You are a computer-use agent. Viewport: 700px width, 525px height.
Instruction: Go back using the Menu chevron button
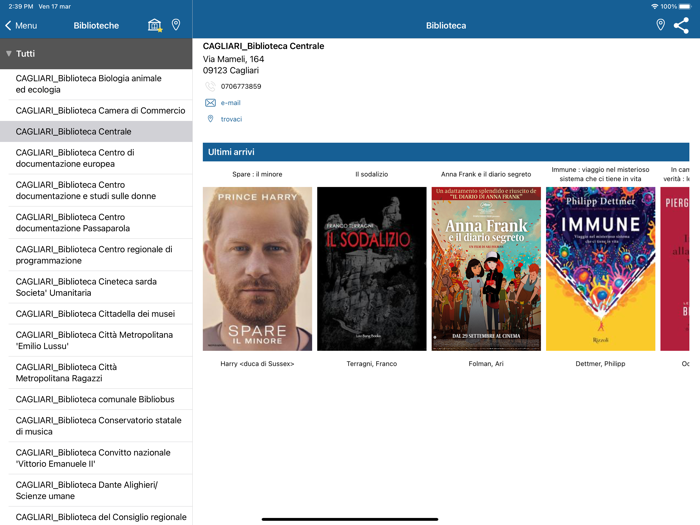[x=21, y=25]
